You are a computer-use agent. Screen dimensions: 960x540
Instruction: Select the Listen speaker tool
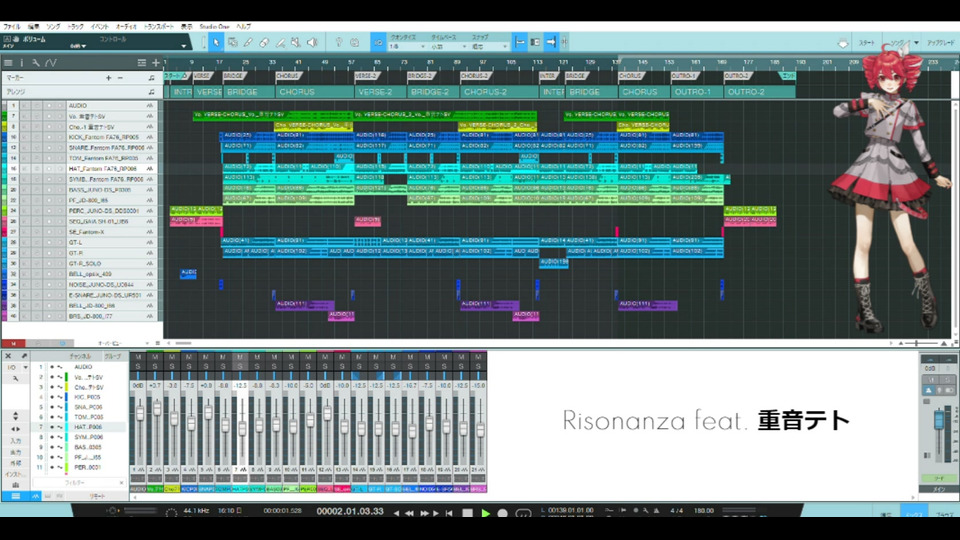[x=312, y=42]
